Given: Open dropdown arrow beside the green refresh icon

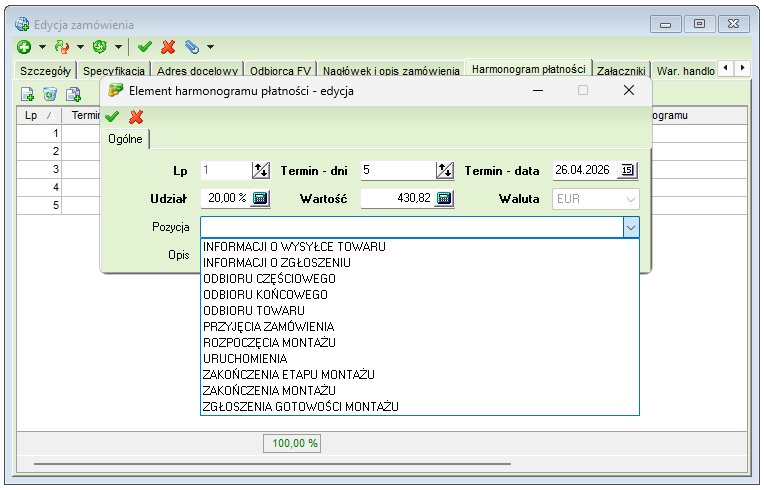Looking at the screenshot, I should click(118, 47).
